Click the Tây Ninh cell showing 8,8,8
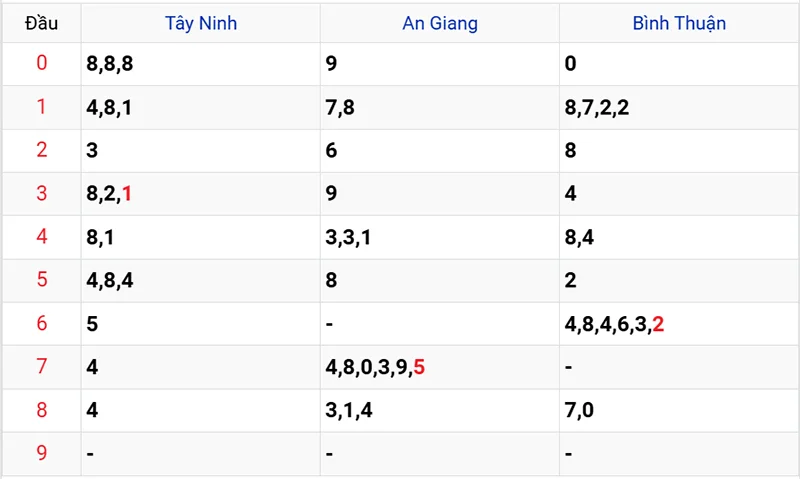The image size is (800, 479). point(110,65)
